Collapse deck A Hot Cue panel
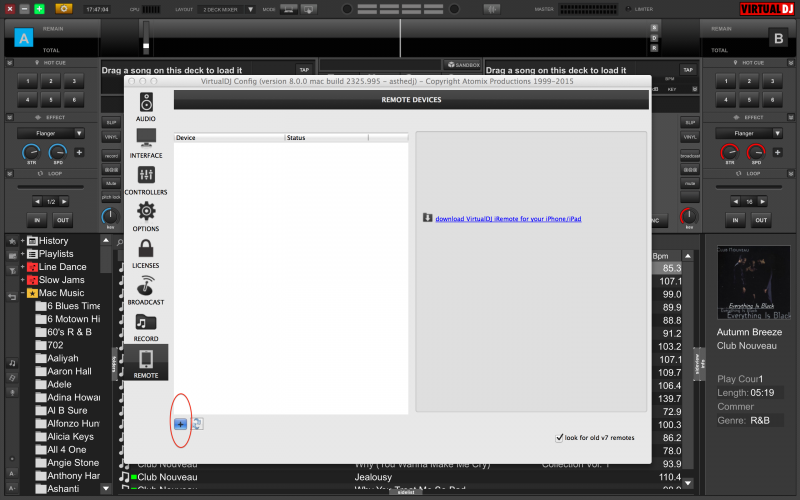Screen dimensions: 800x500 (x=10, y=63)
